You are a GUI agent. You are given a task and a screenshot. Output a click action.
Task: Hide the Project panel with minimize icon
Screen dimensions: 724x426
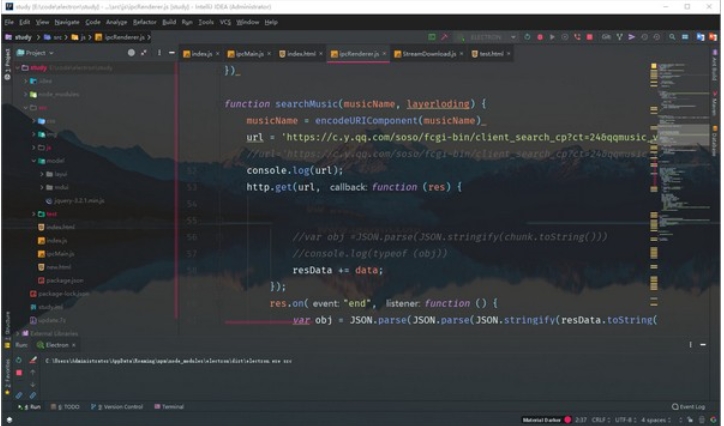click(x=172, y=53)
